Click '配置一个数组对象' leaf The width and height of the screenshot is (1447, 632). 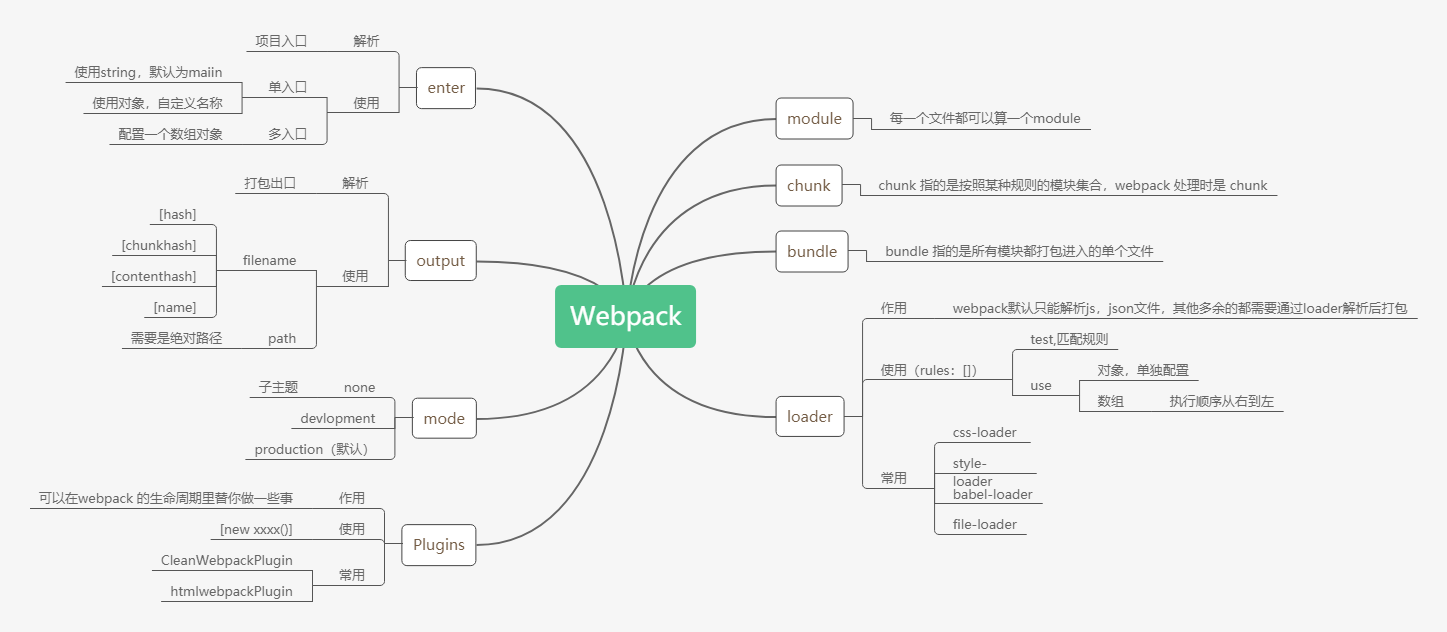pyautogui.click(x=170, y=133)
